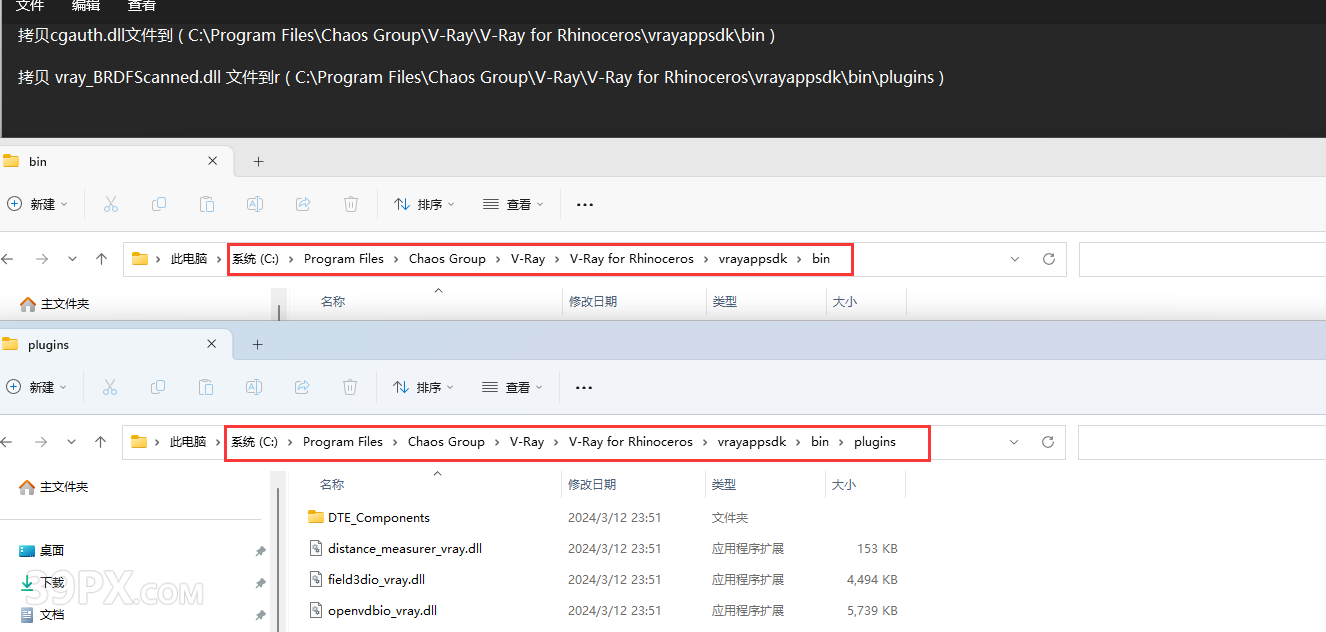The height and width of the screenshot is (632, 1326).
Task: Click the Cut icon in bin window toolbar
Action: 111,204
